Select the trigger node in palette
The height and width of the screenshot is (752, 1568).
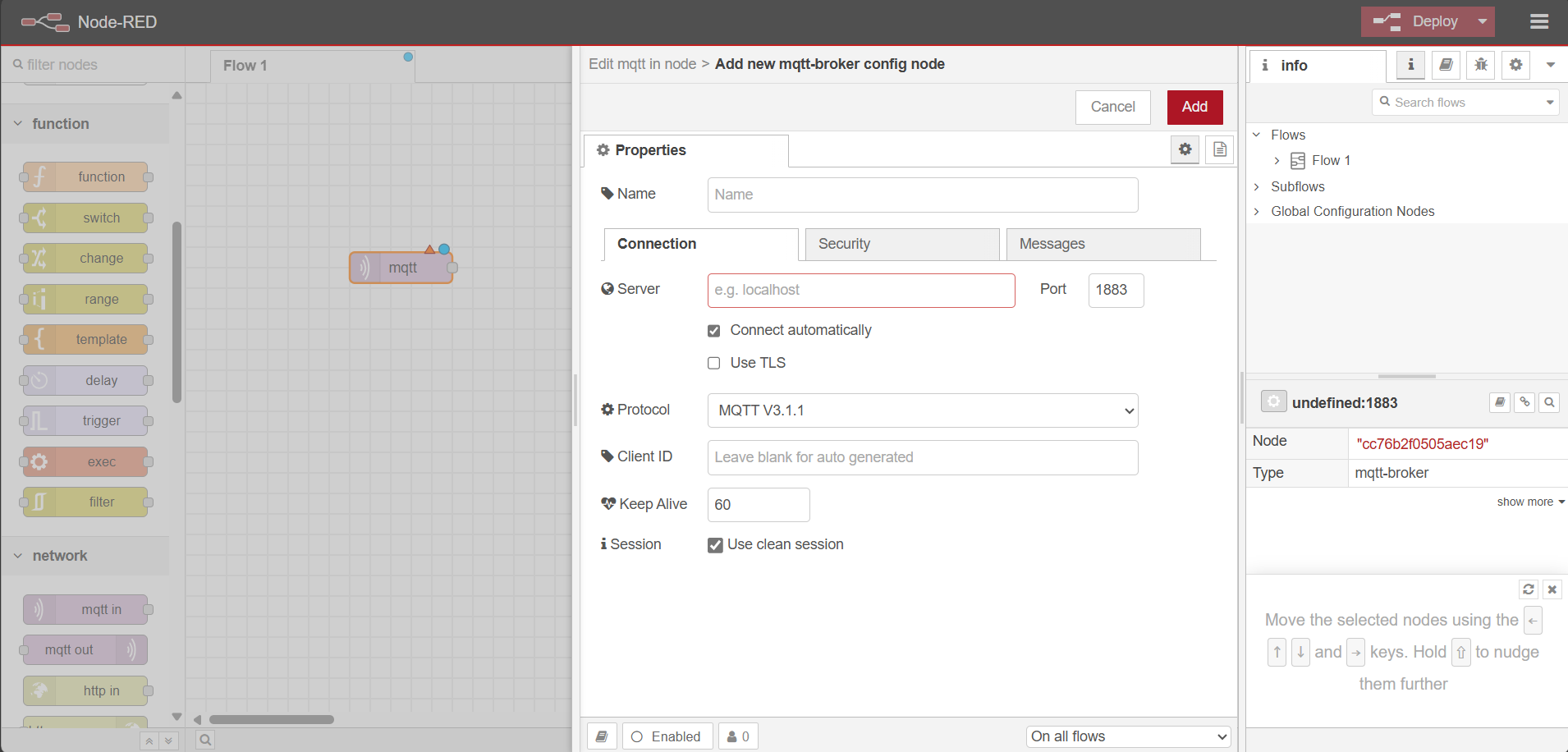(x=85, y=420)
